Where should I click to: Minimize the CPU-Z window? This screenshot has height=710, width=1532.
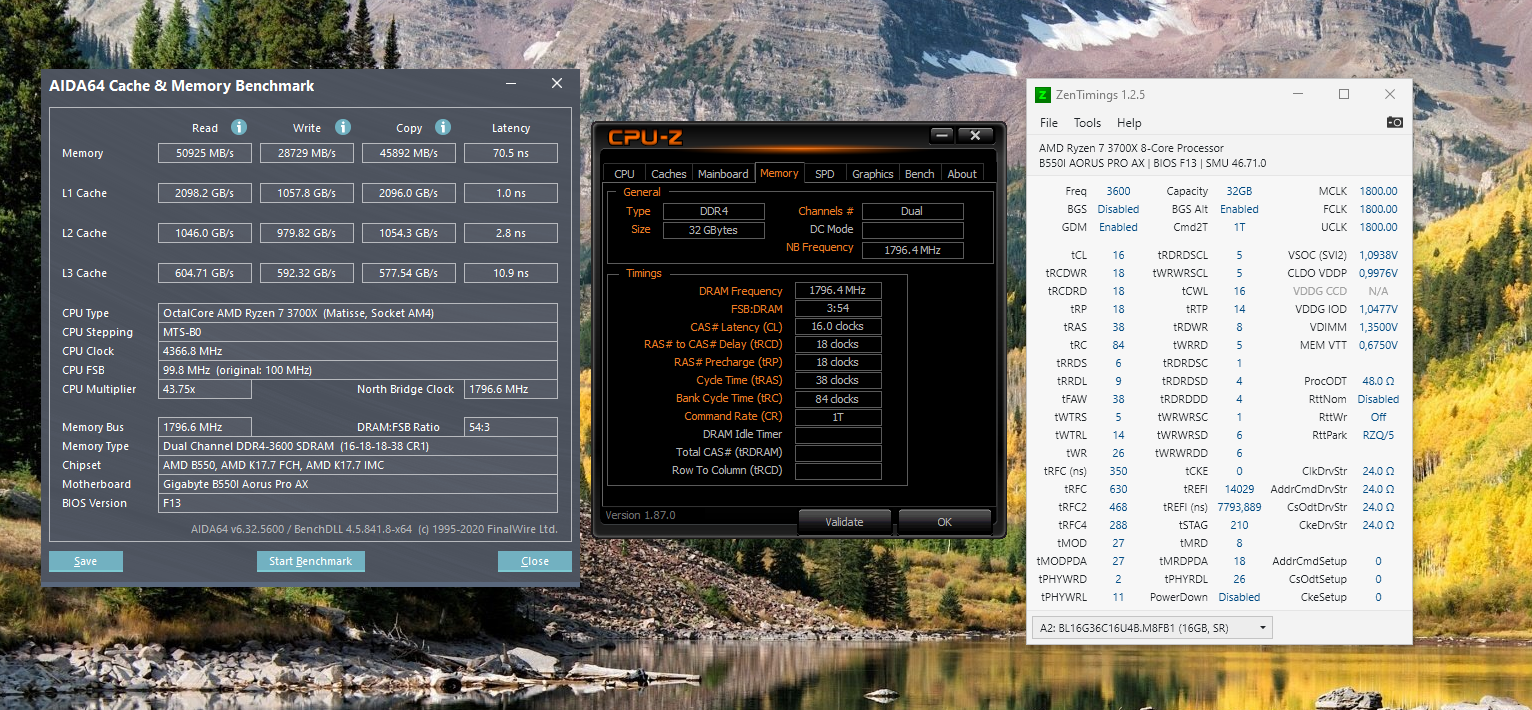(941, 135)
